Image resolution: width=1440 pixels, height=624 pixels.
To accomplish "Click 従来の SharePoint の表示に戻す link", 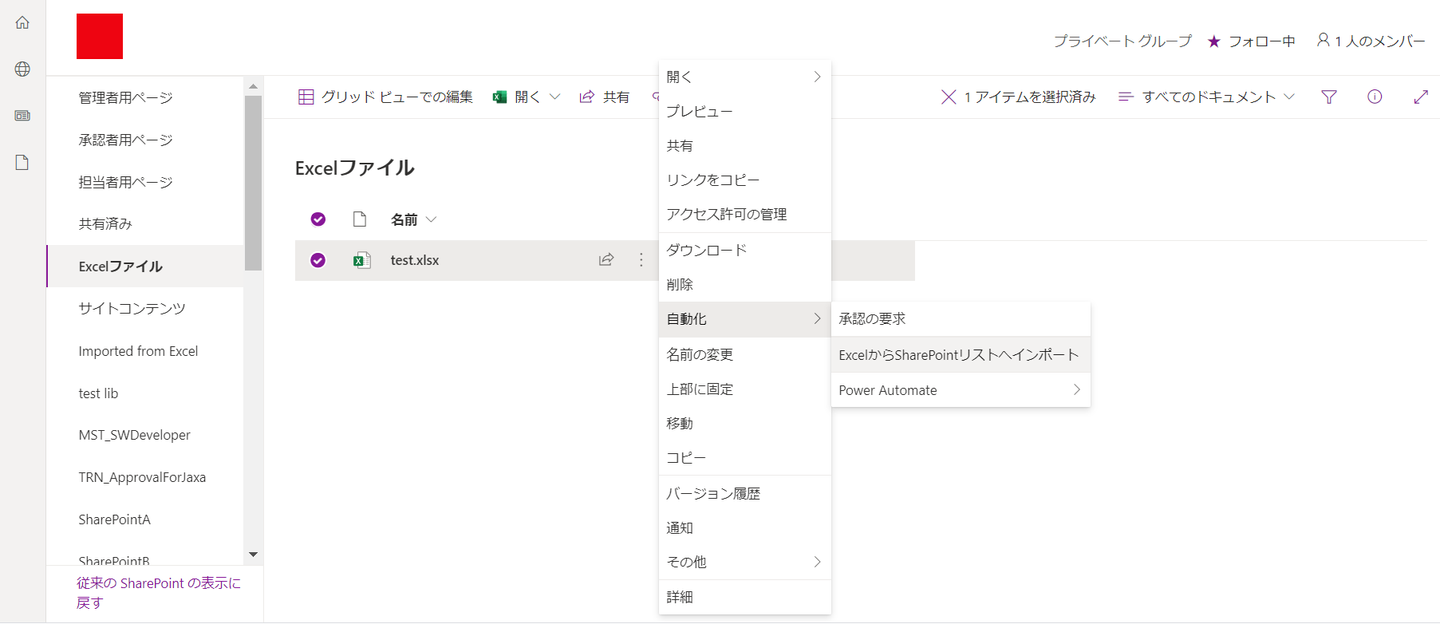I will coord(158,592).
